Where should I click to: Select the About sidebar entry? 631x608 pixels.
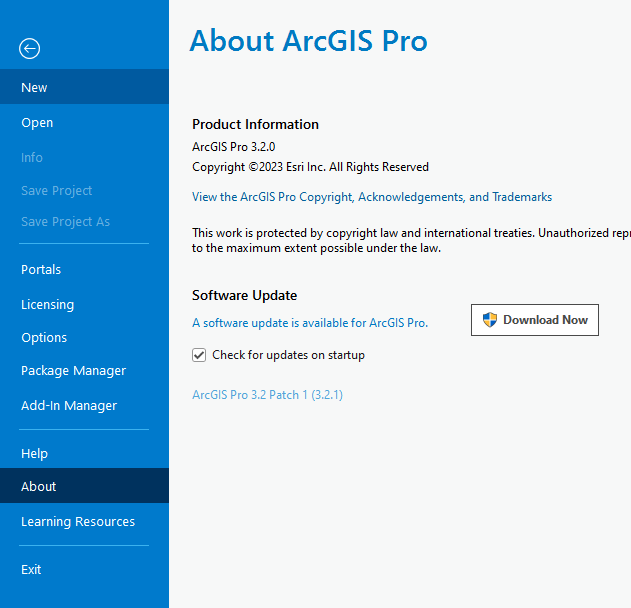(x=85, y=486)
